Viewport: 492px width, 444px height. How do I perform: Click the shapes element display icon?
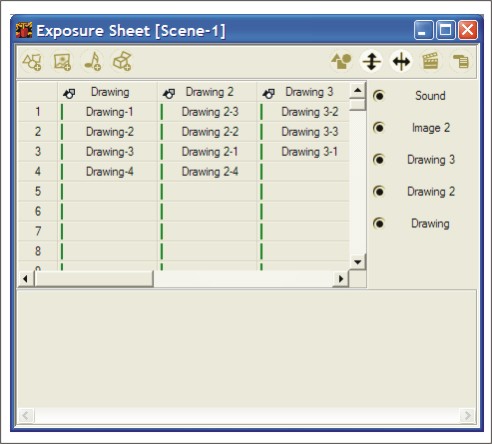click(341, 62)
